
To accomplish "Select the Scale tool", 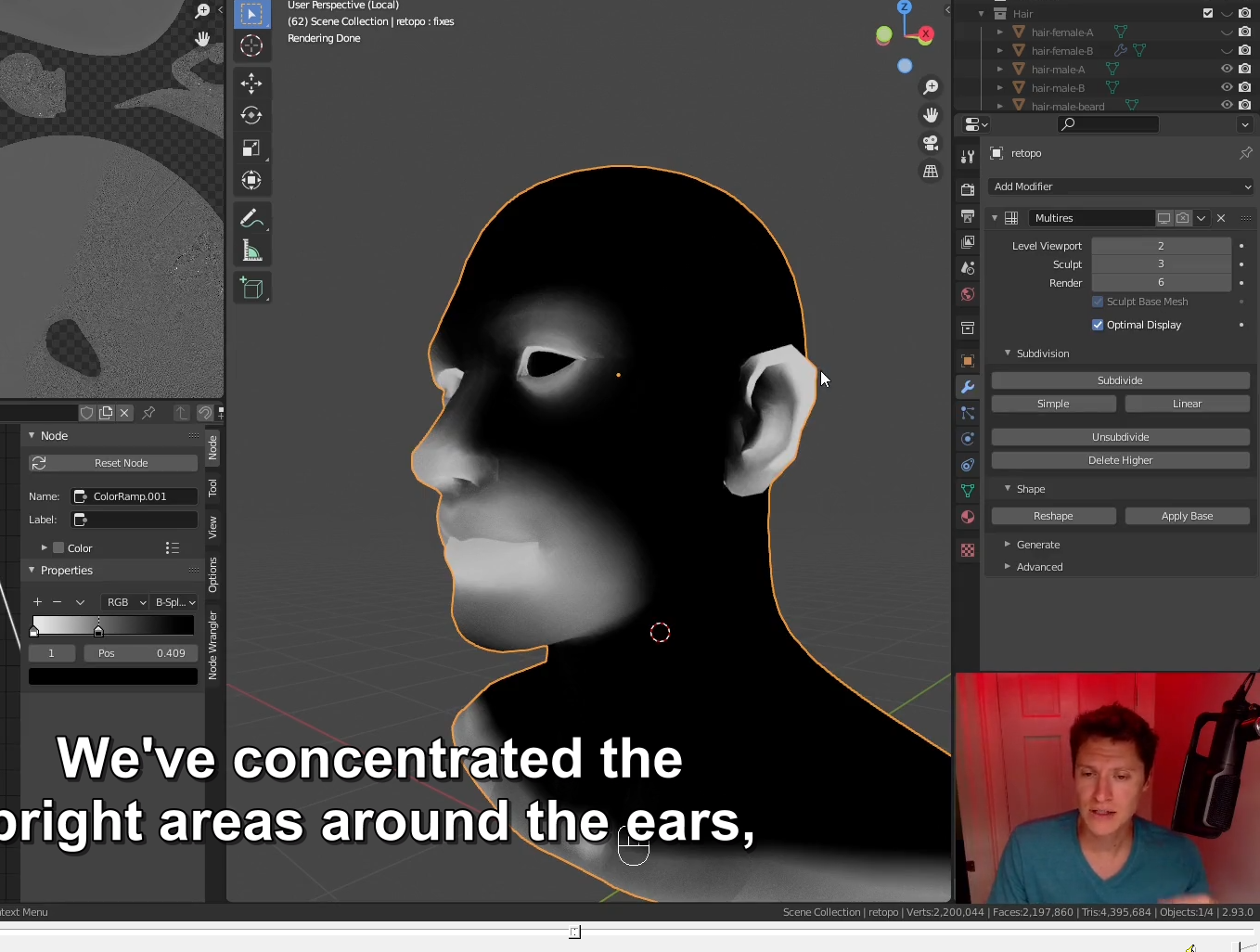I will pyautogui.click(x=251, y=148).
